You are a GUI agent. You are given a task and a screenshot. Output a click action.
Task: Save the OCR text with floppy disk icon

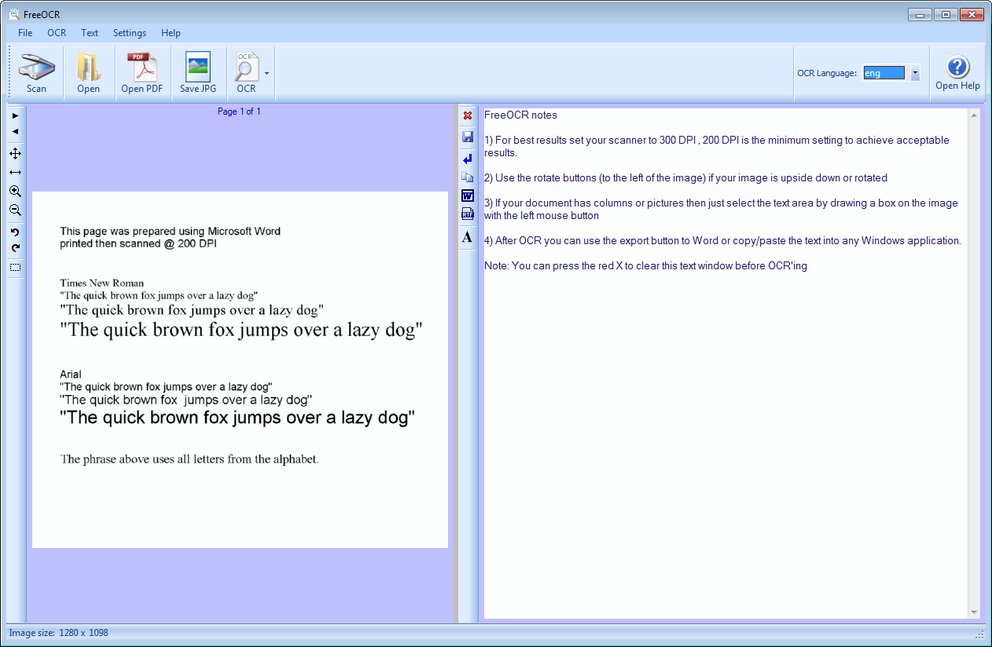pos(467,137)
